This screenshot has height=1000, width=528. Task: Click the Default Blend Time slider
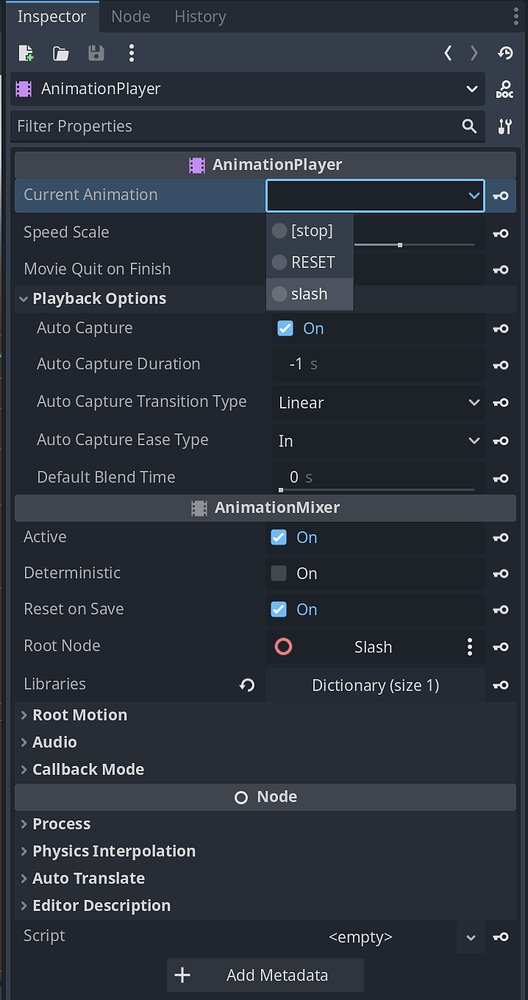378,489
